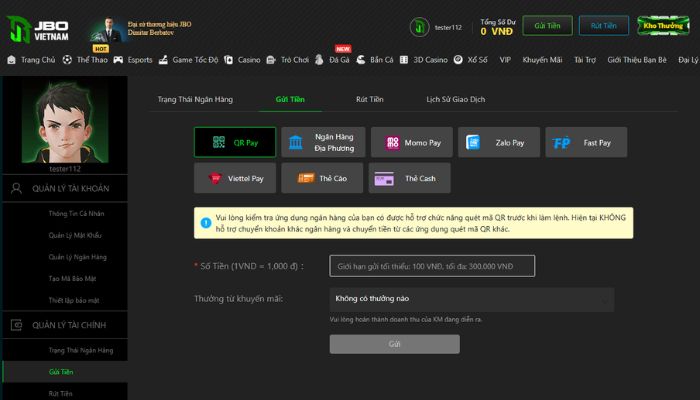
Task: Click the Viettel Pay logo icon
Action: pyautogui.click(x=215, y=178)
